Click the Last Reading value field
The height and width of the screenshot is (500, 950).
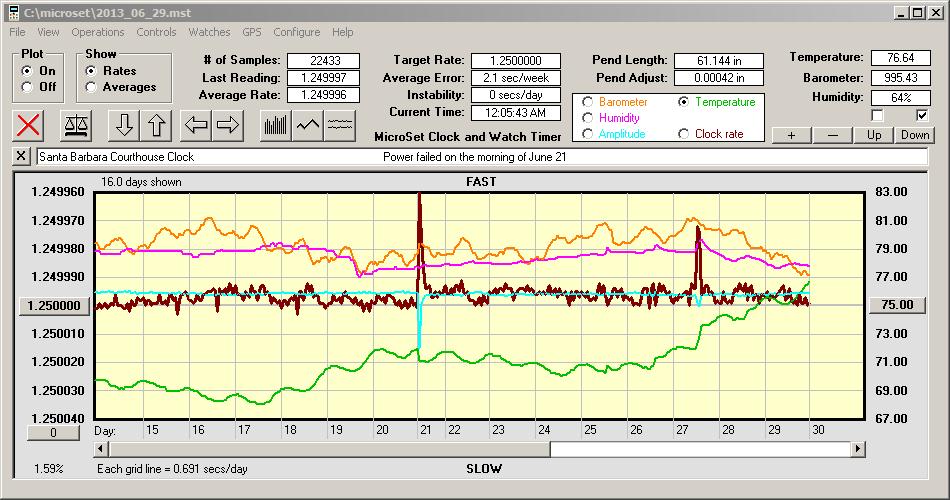coord(324,78)
